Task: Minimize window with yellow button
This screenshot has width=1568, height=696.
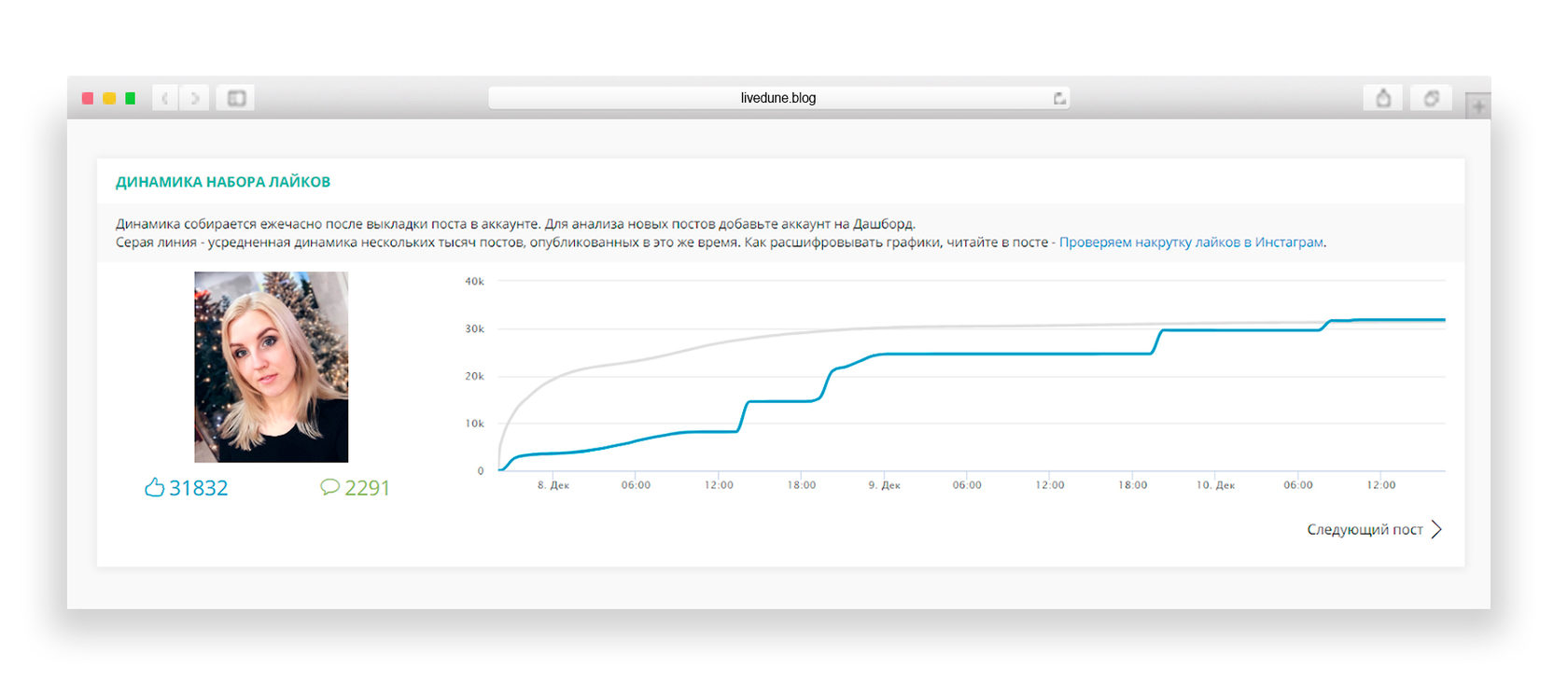Action: tap(109, 98)
